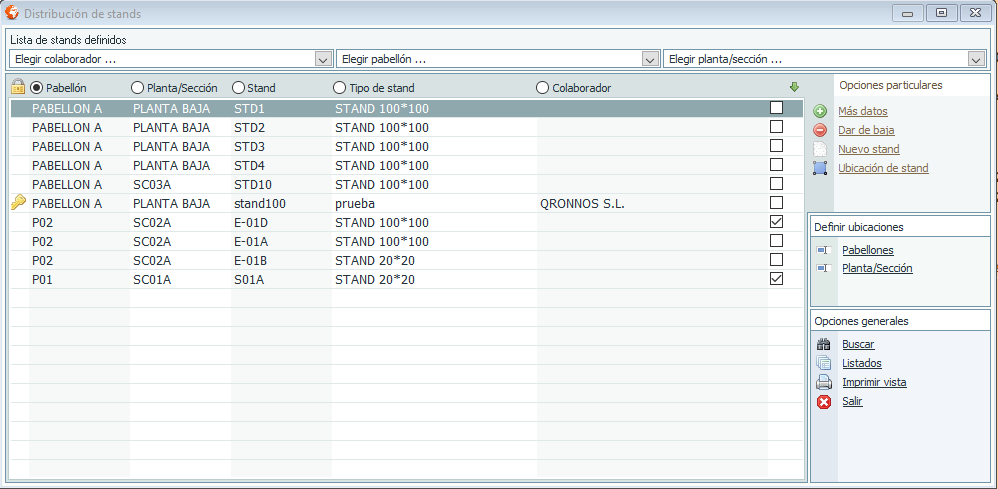
Task: Open the Listados link
Action: [861, 363]
